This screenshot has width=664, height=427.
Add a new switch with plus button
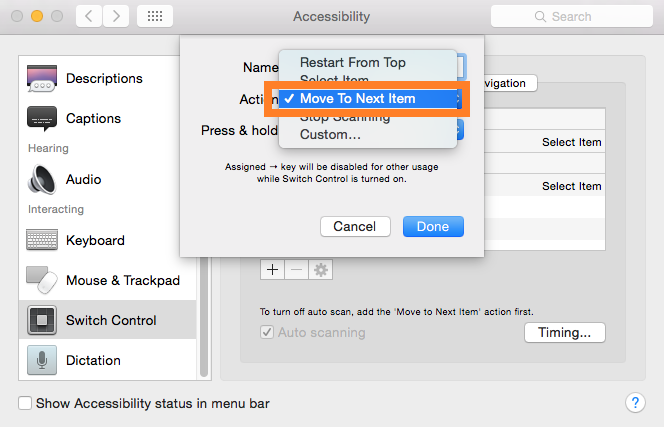(x=272, y=270)
